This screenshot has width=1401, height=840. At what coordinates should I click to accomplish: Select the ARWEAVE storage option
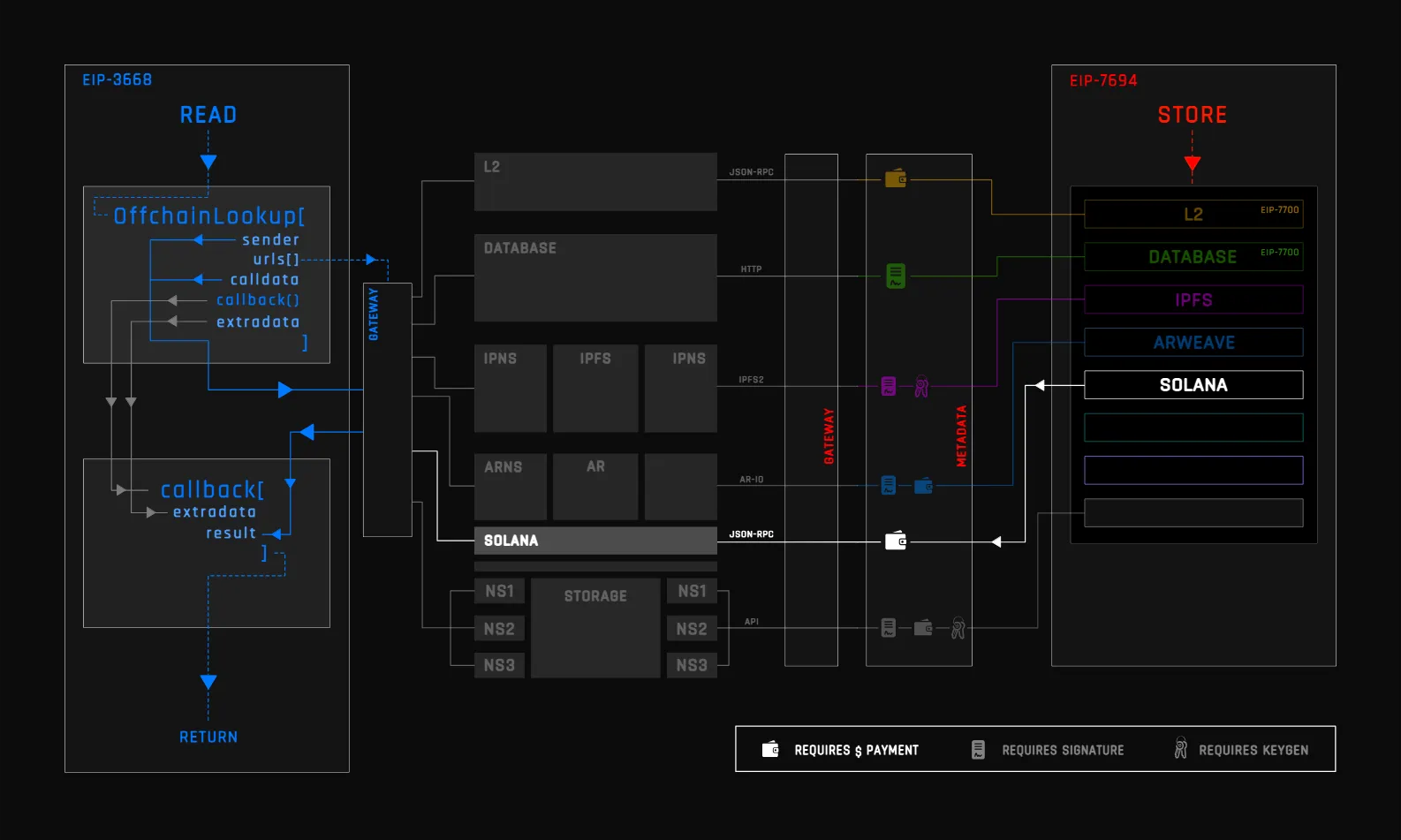point(1193,343)
